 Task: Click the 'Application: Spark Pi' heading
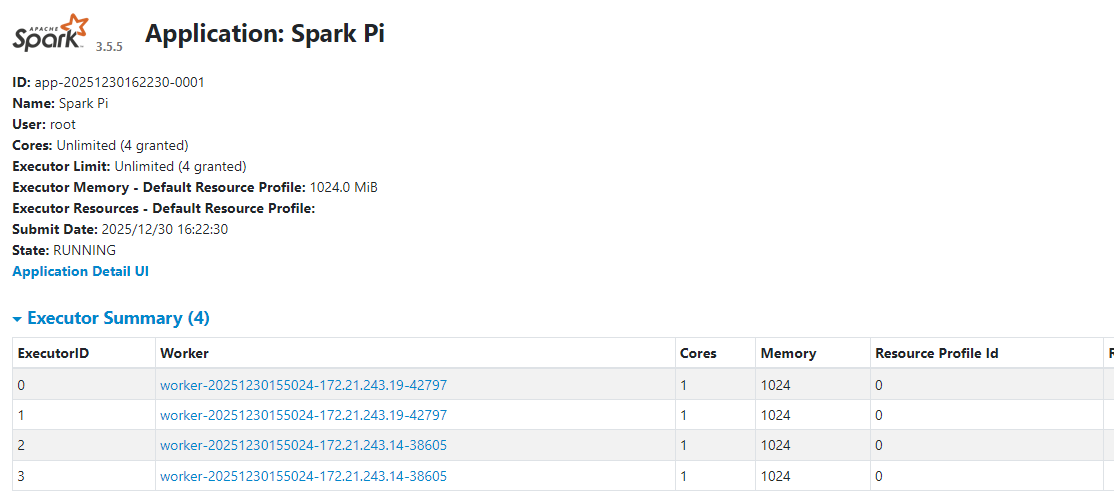click(x=265, y=33)
